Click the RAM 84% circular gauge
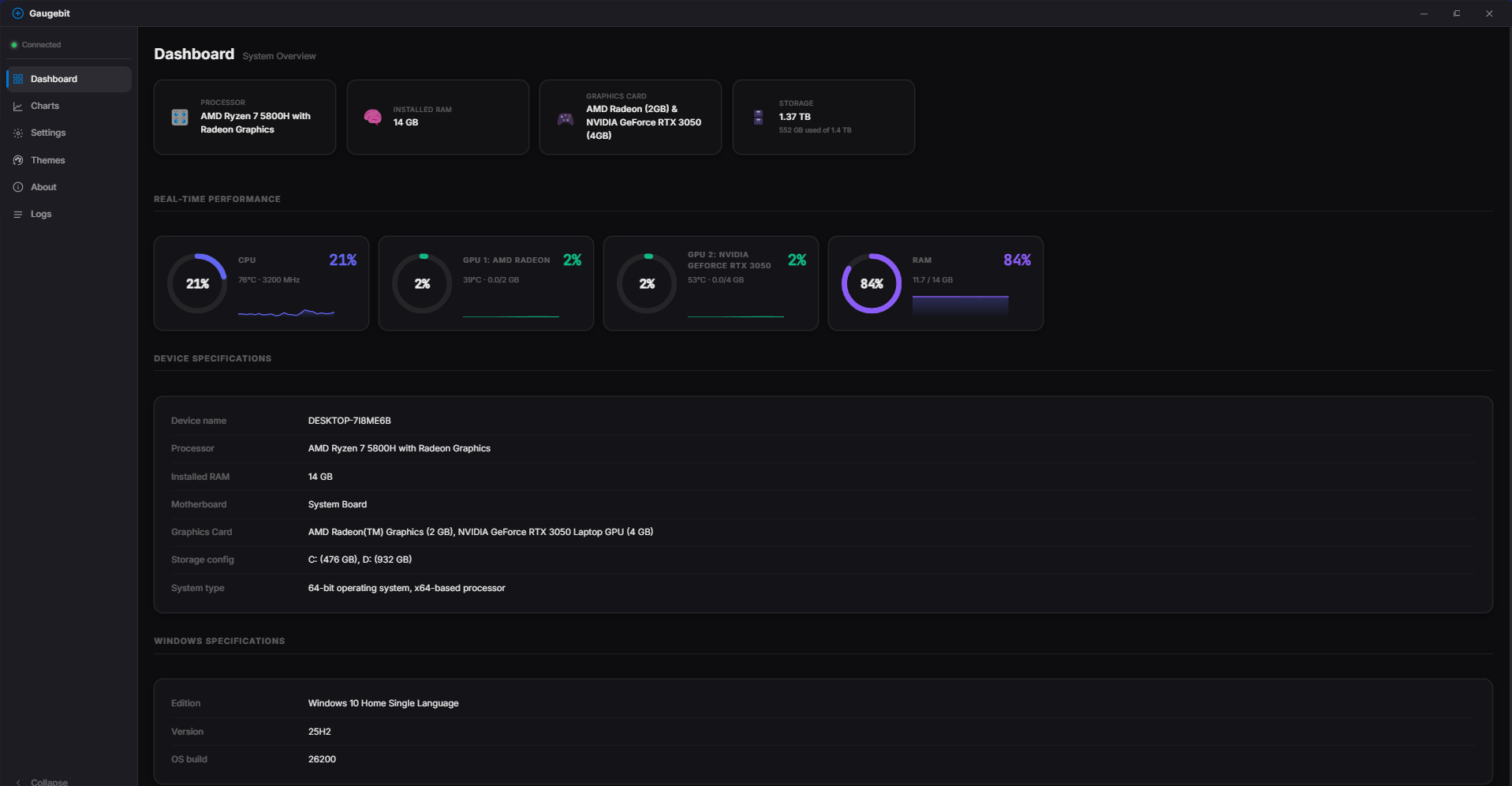Screen dimensions: 1512x786 pyautogui.click(x=872, y=283)
